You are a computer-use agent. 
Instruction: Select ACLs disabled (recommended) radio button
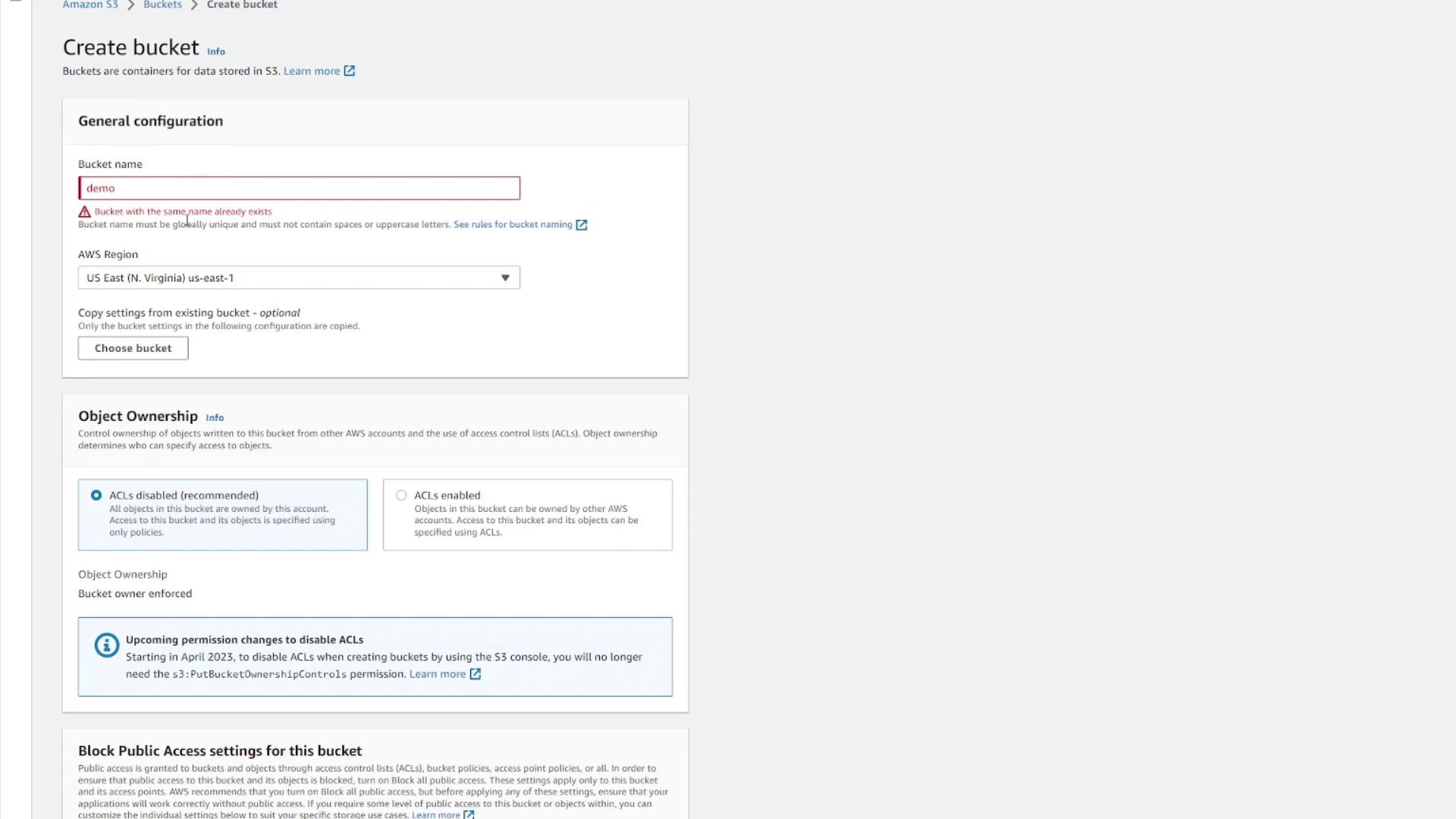click(x=96, y=495)
